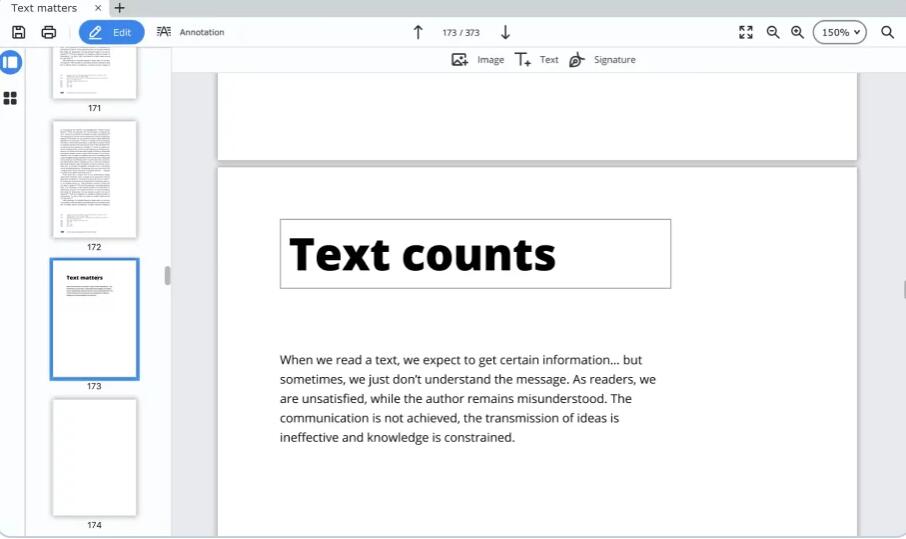
Task: Click the Text counts heading box
Action: (x=476, y=254)
